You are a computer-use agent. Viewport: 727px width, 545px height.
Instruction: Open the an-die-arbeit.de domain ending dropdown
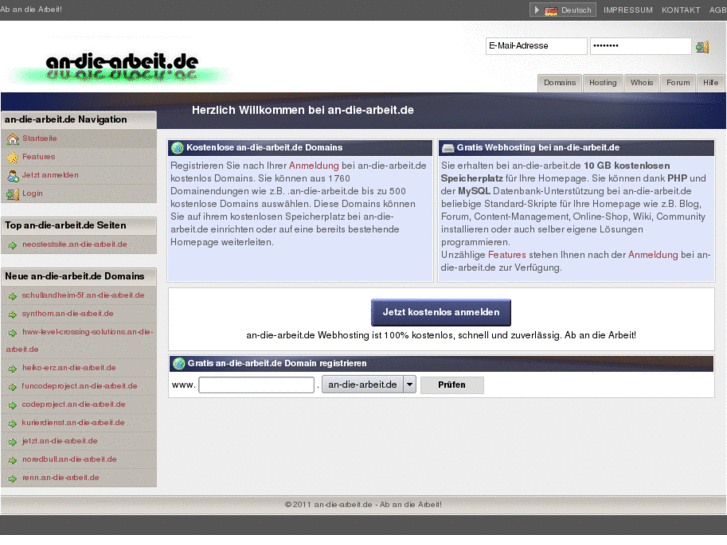click(369, 385)
